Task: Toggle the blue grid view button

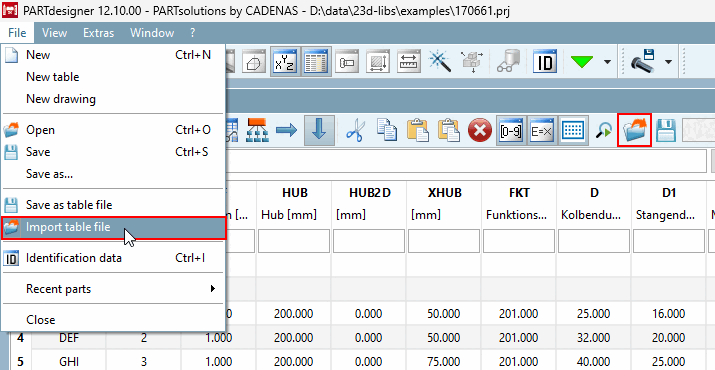Action: [573, 130]
